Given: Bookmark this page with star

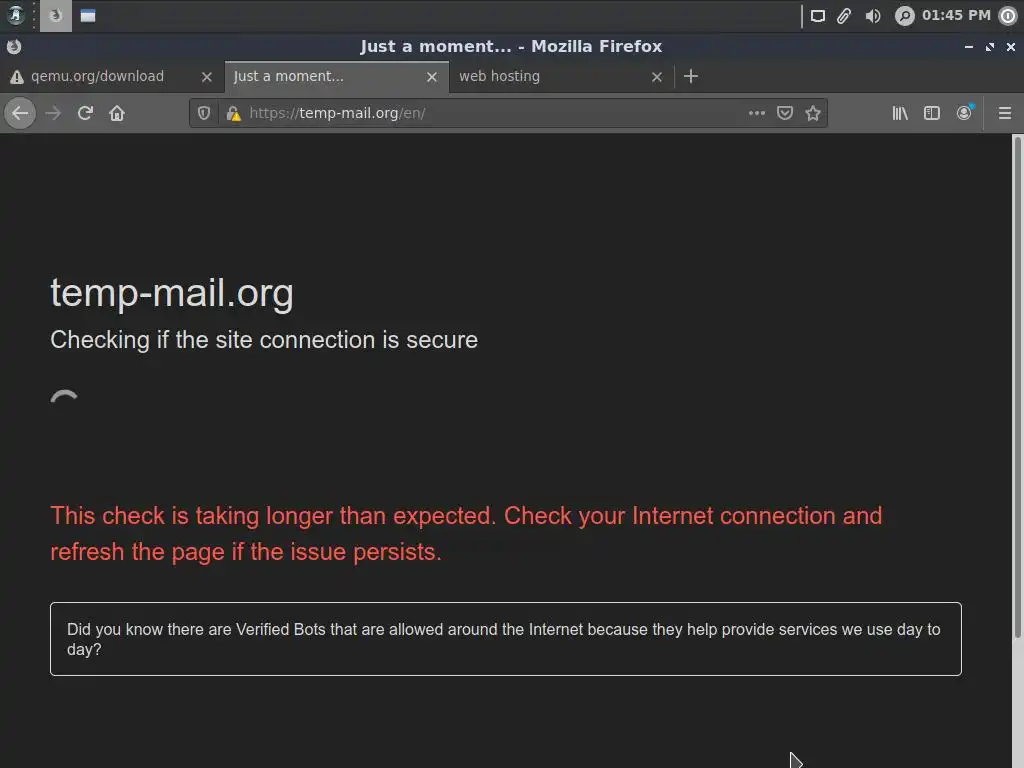Looking at the screenshot, I should (813, 113).
